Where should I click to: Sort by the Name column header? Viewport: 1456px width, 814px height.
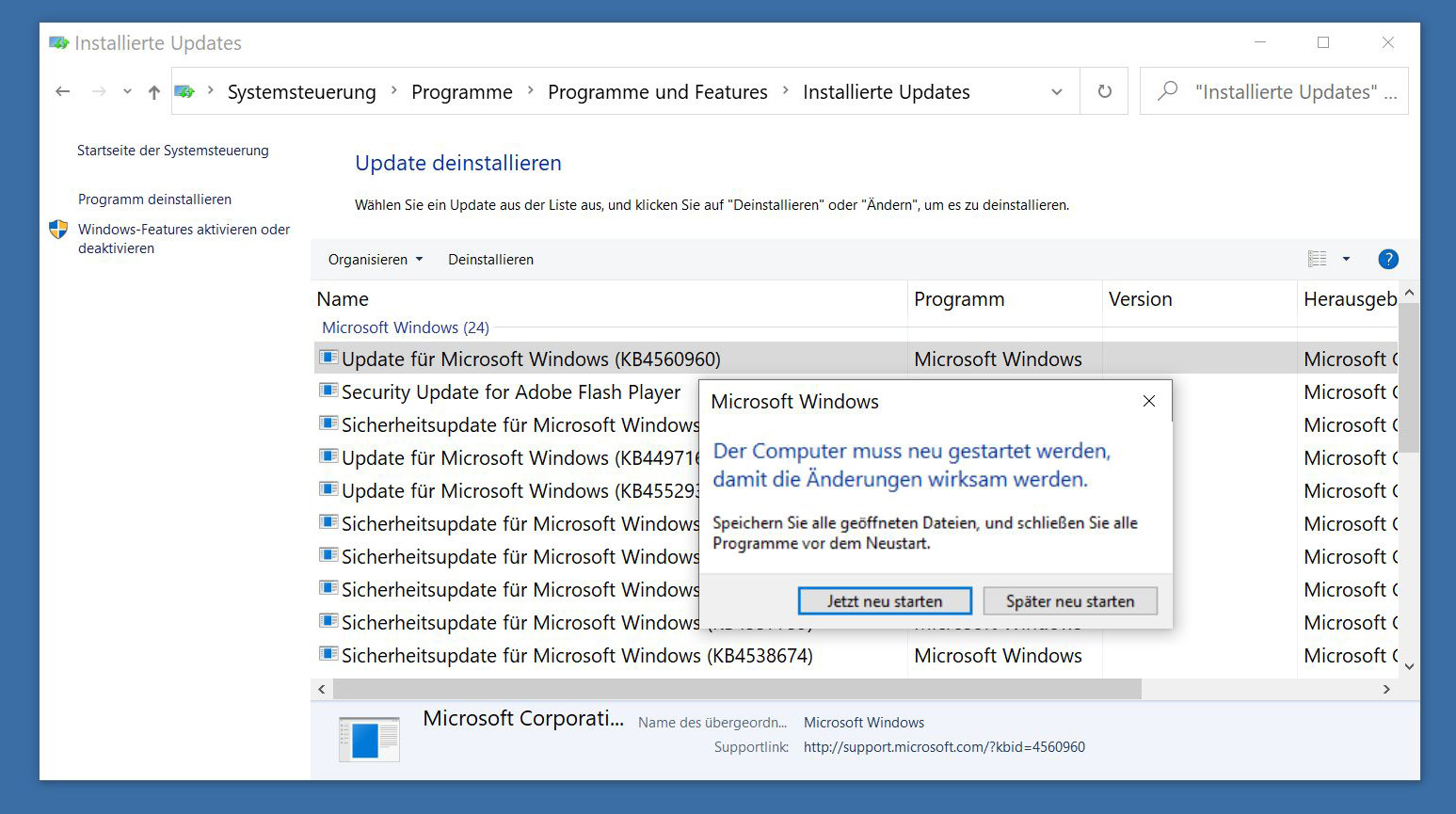pyautogui.click(x=609, y=299)
